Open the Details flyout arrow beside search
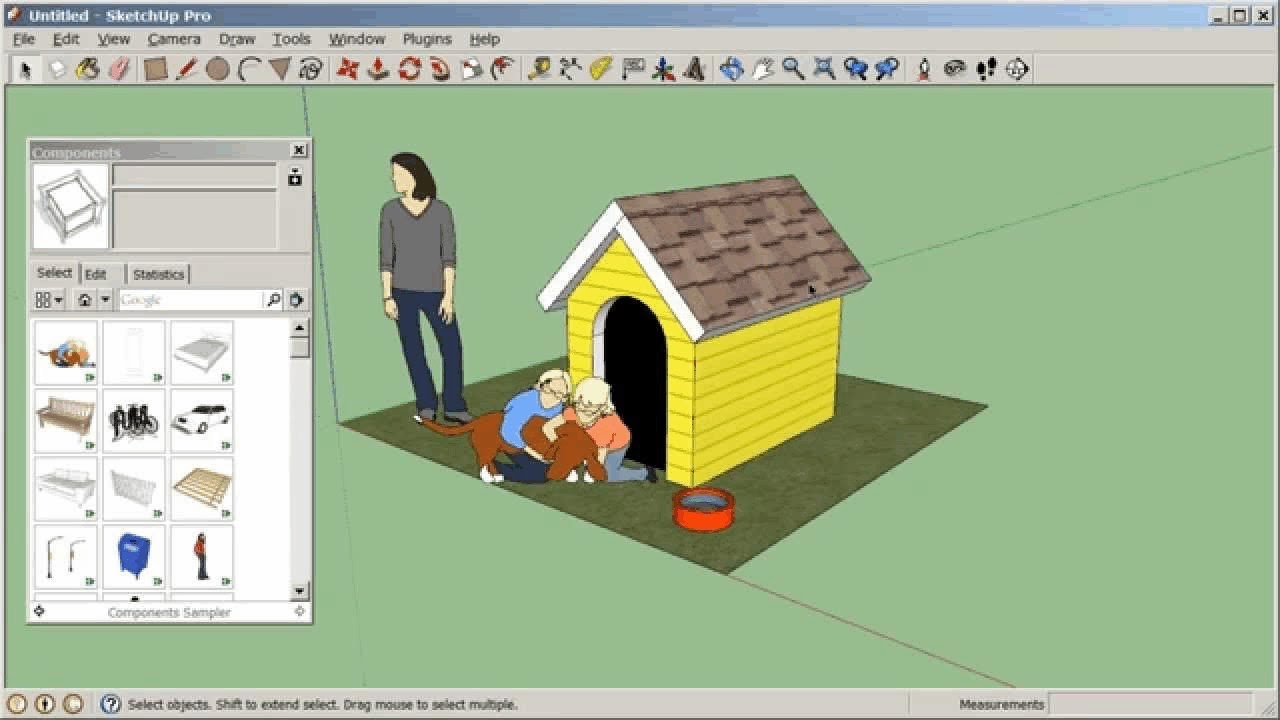The height and width of the screenshot is (720, 1280). 296,300
